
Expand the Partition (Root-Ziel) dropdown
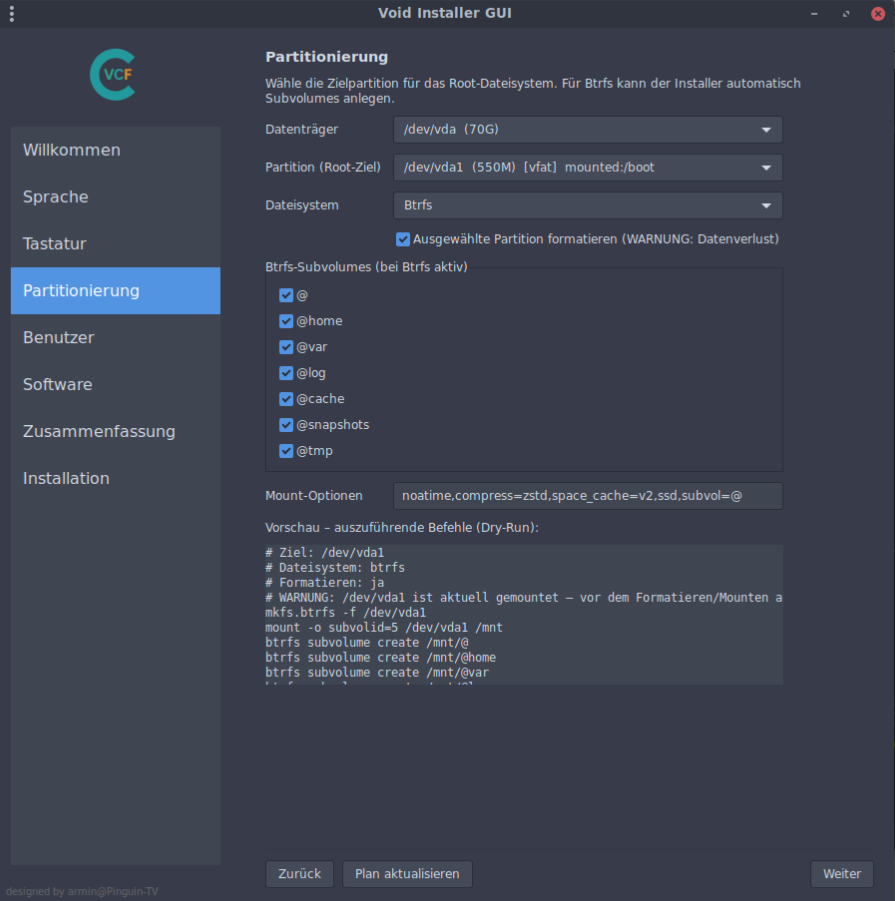587,167
